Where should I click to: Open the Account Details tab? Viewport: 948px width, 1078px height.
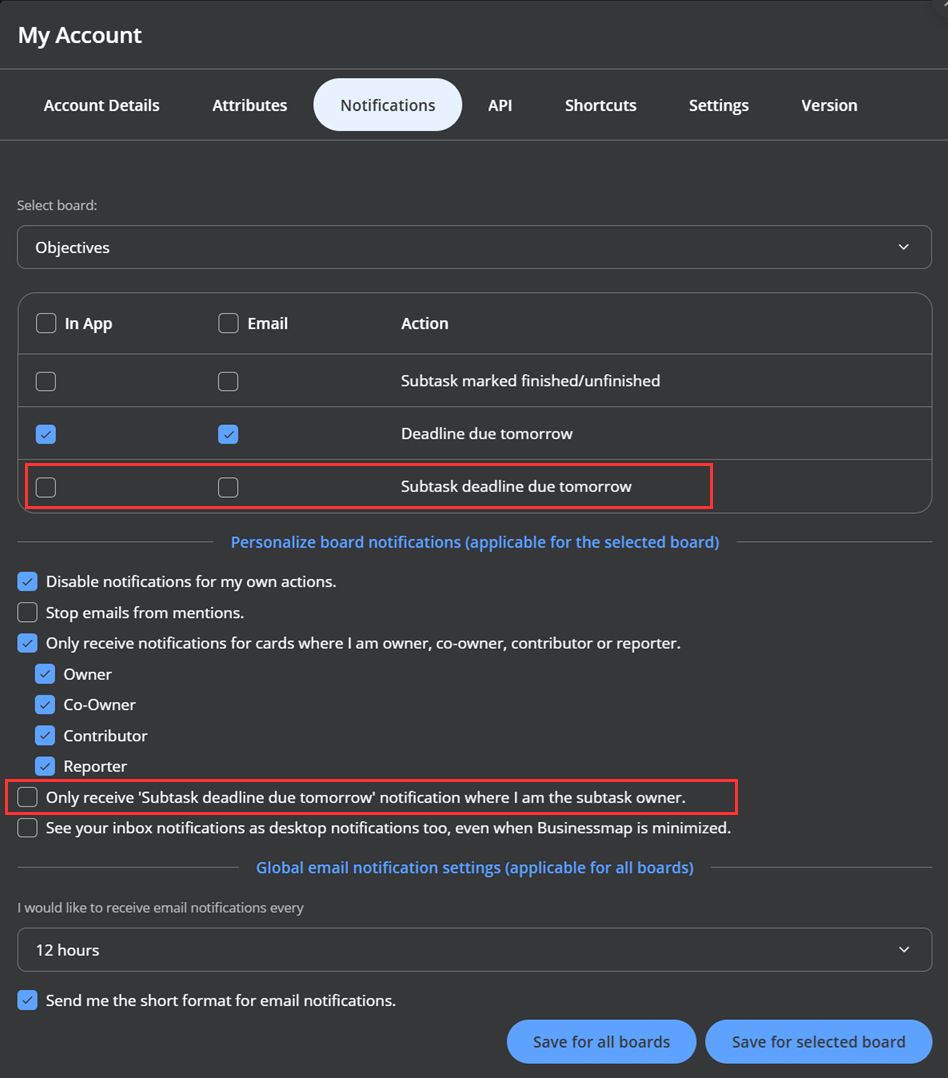(x=102, y=105)
